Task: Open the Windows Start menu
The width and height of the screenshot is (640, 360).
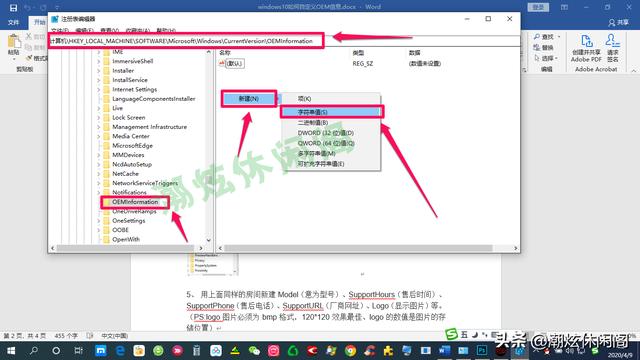Action: click(11, 351)
